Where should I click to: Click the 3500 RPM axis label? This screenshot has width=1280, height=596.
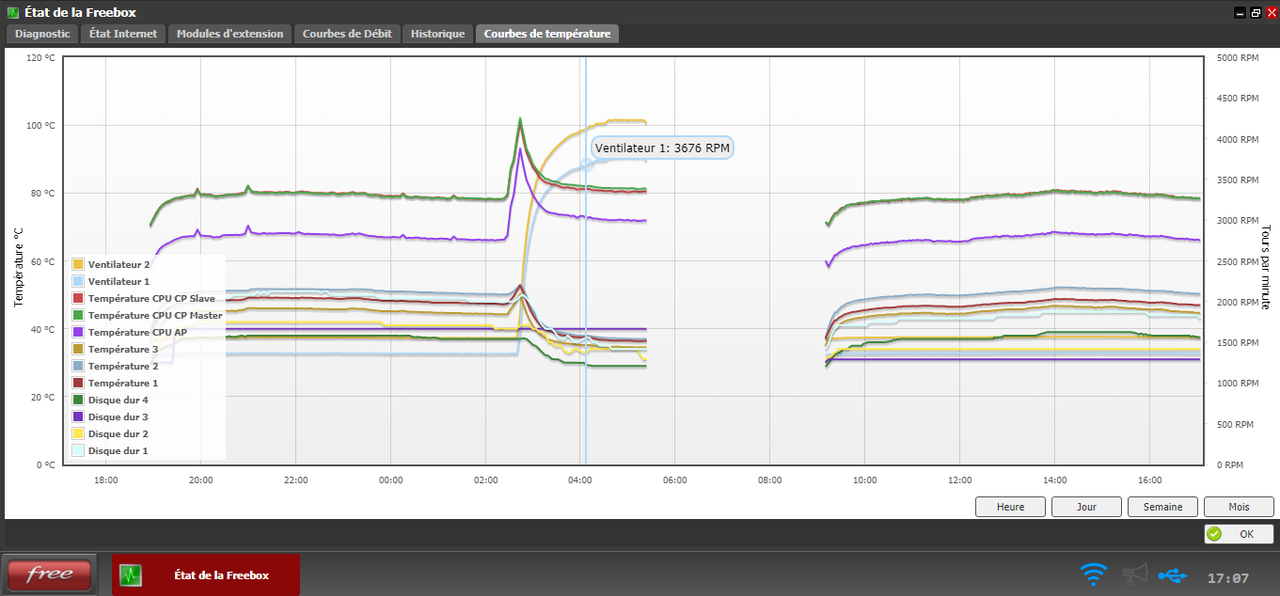[x=1237, y=180]
